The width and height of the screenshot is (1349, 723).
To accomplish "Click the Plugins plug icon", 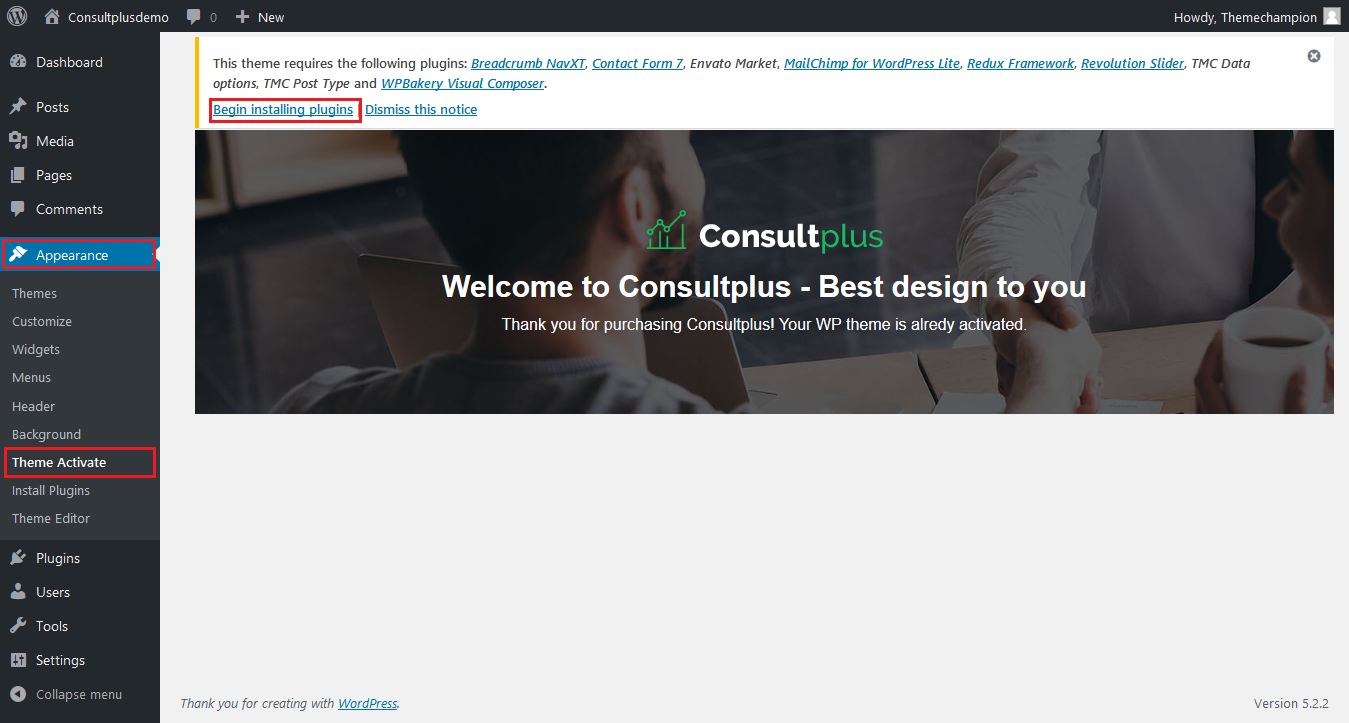I will tap(18, 558).
